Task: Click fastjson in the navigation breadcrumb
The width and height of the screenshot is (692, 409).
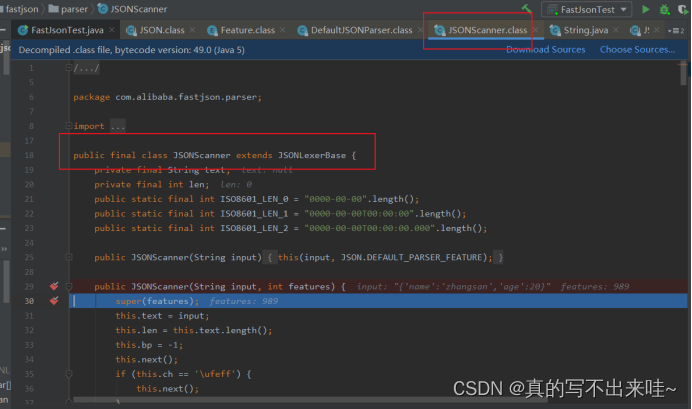Action: pos(22,9)
